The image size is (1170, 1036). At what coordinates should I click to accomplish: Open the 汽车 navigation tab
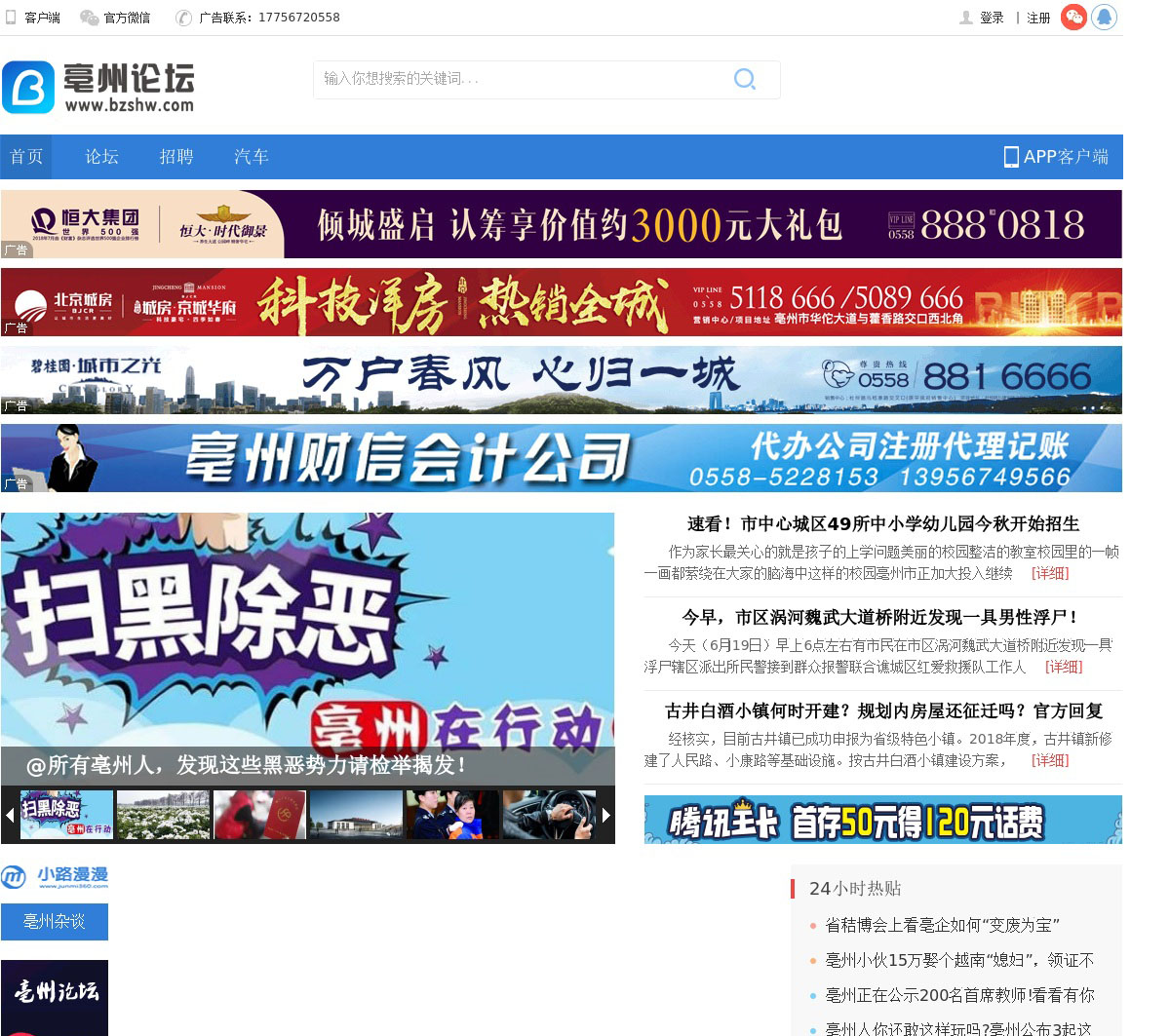252,157
